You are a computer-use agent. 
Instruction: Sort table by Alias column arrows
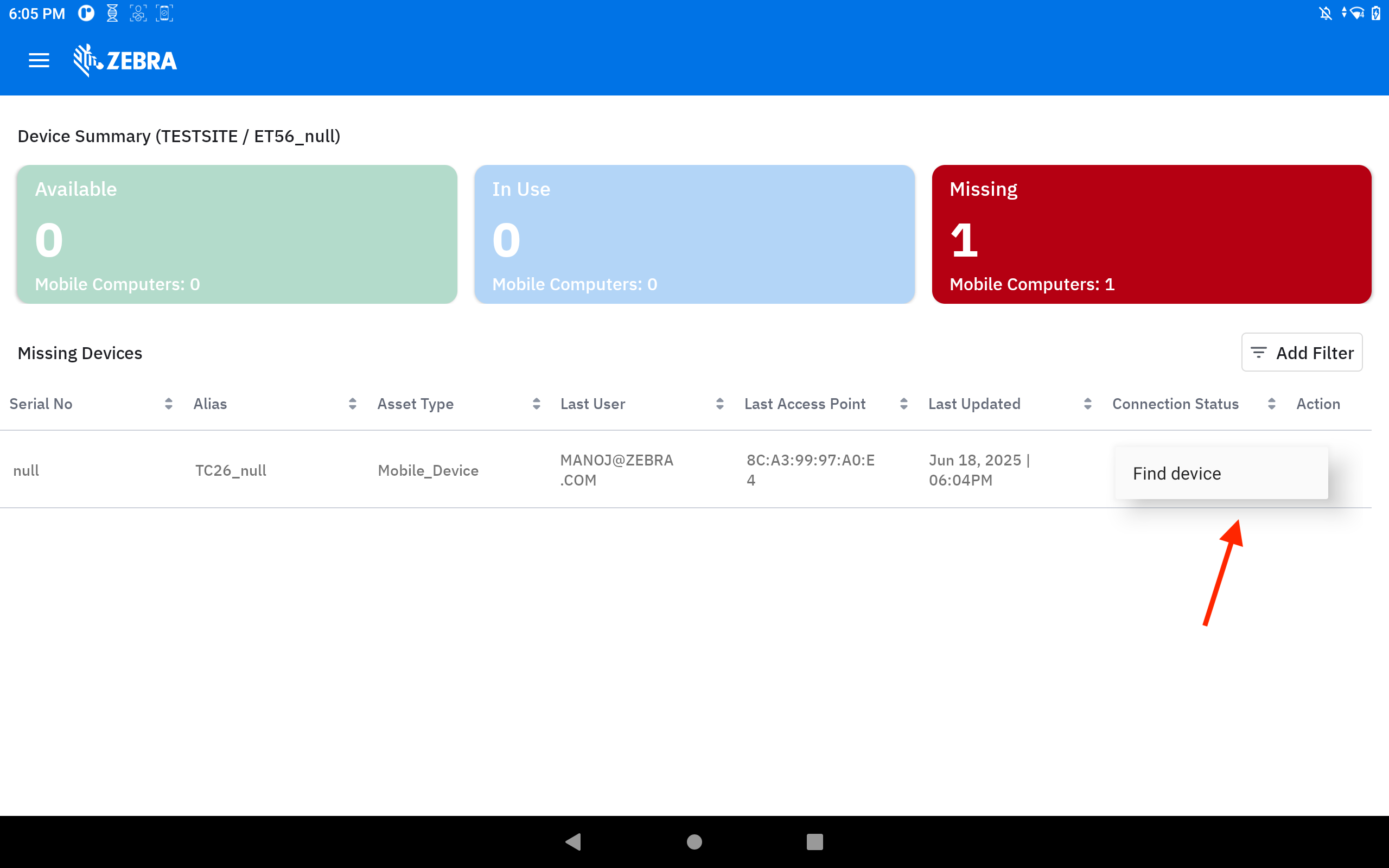(x=353, y=404)
